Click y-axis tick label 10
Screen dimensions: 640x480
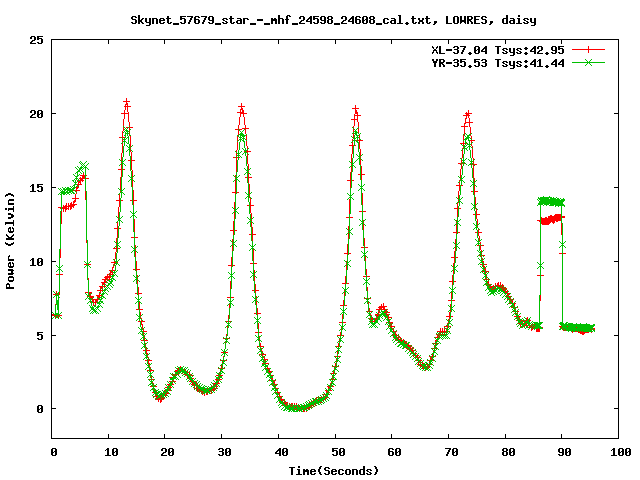(x=36, y=262)
